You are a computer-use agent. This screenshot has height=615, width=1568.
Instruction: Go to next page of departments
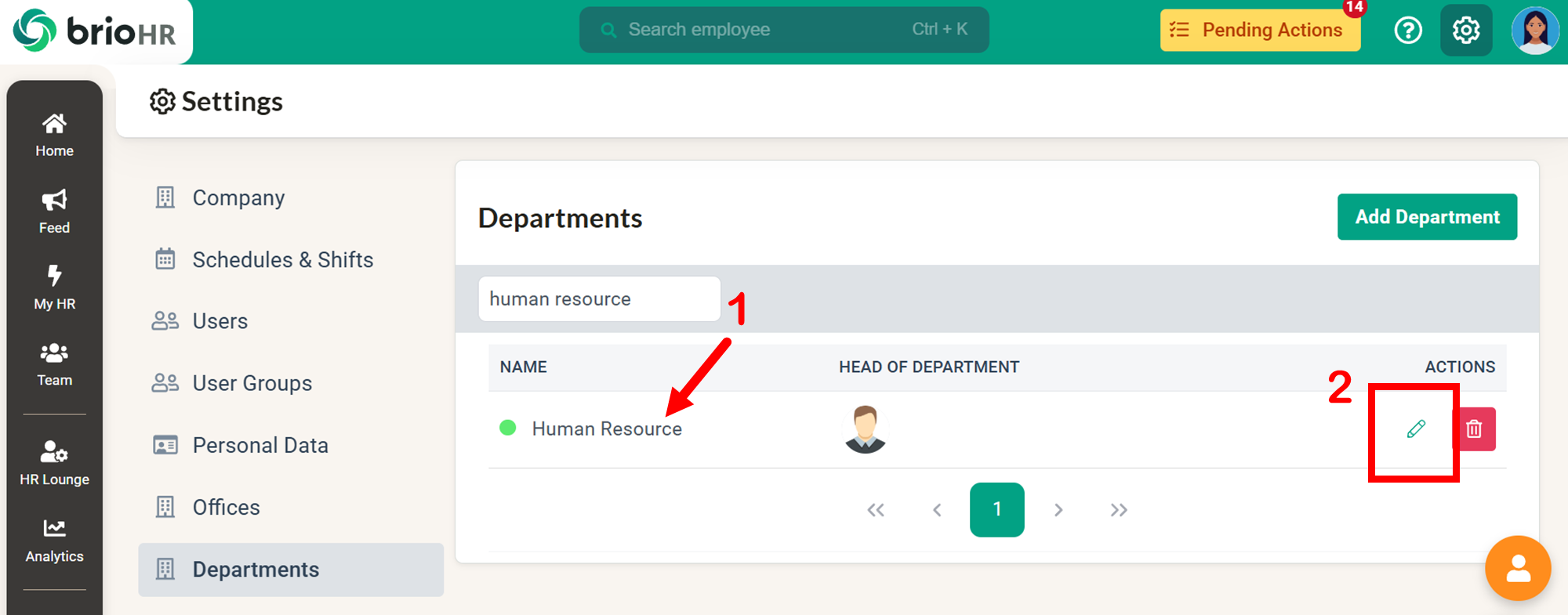pos(1058,510)
